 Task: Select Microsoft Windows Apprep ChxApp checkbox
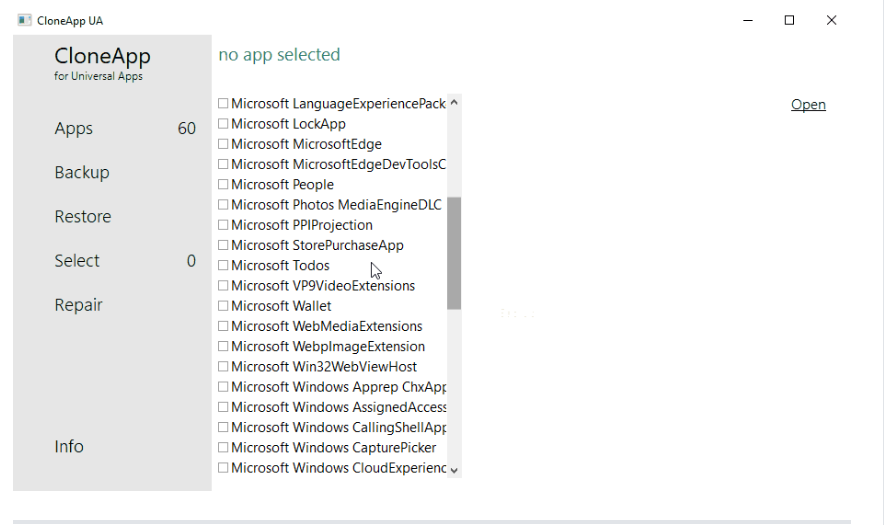[223, 387]
